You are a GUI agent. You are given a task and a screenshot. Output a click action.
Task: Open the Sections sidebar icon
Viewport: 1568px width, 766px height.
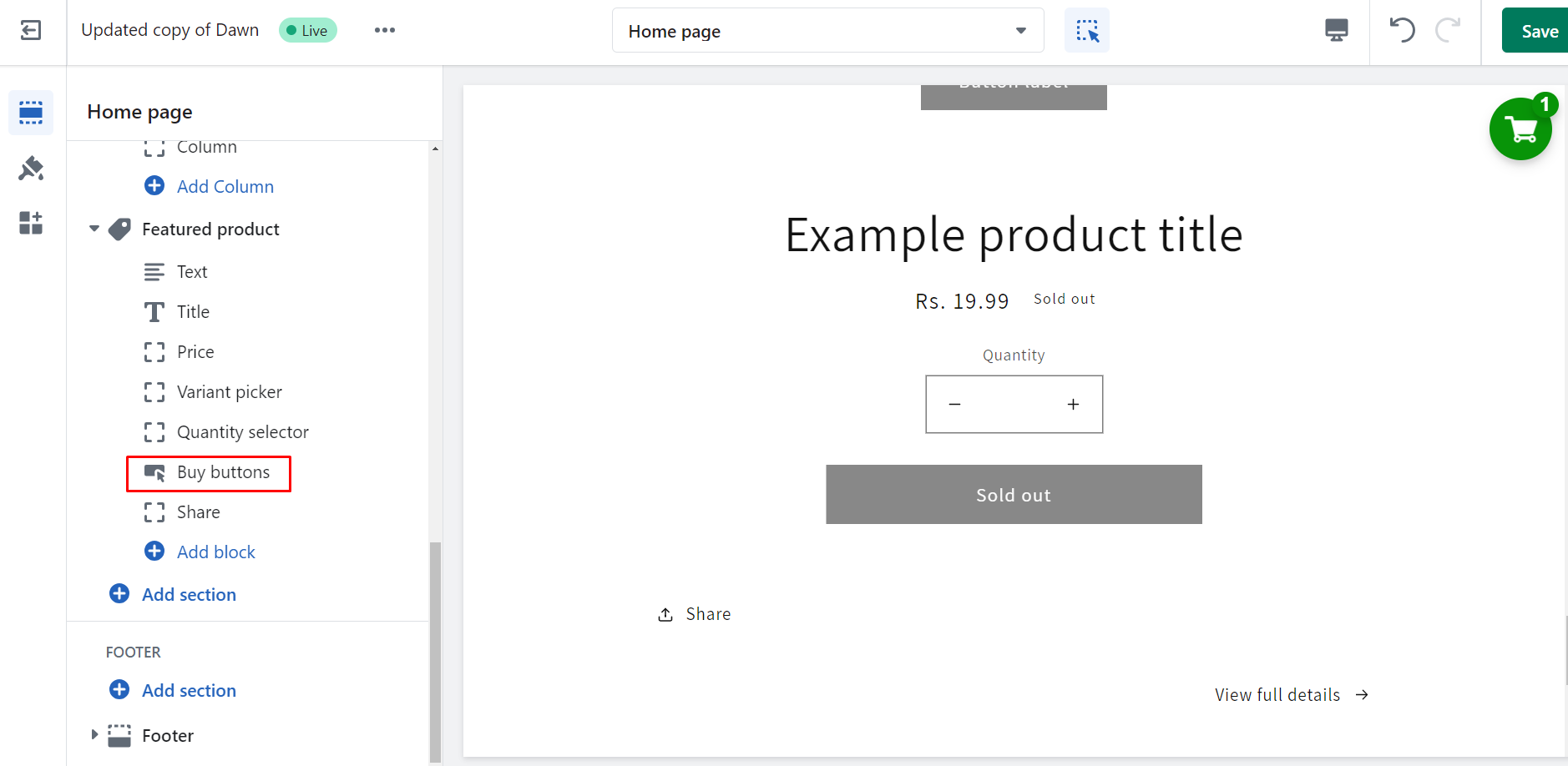pos(31,113)
